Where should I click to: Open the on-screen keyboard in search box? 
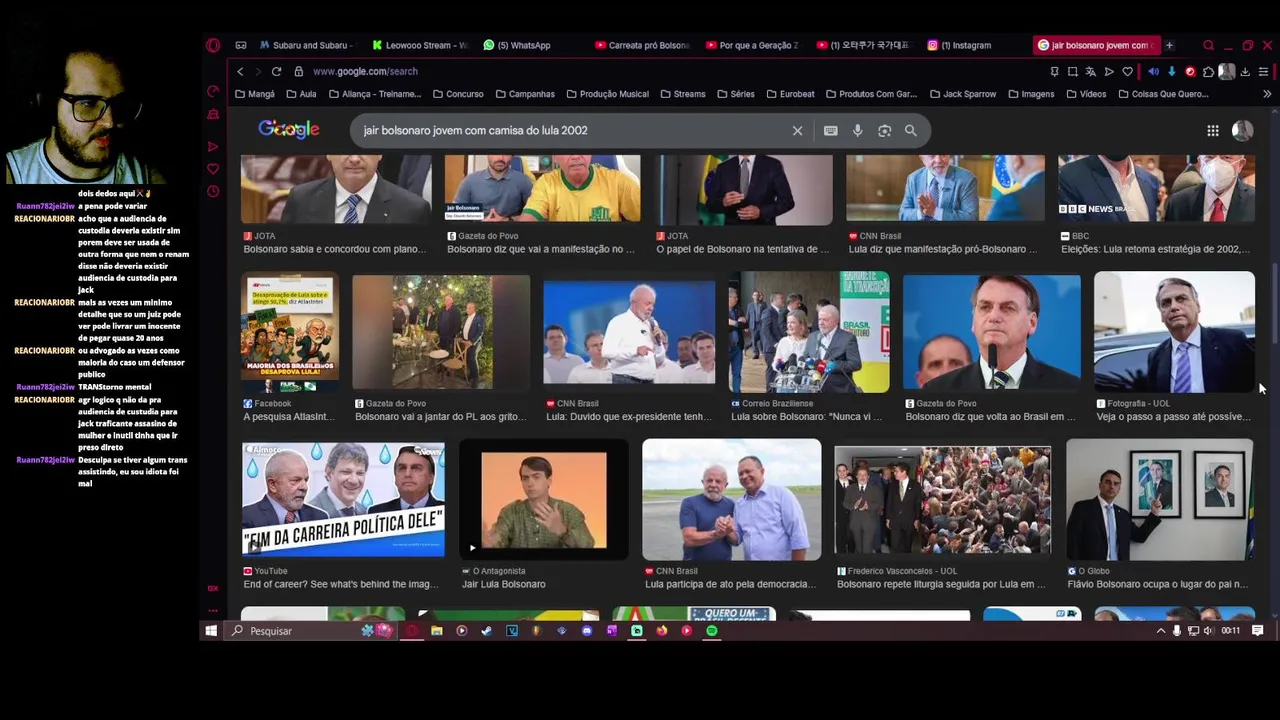pos(830,131)
